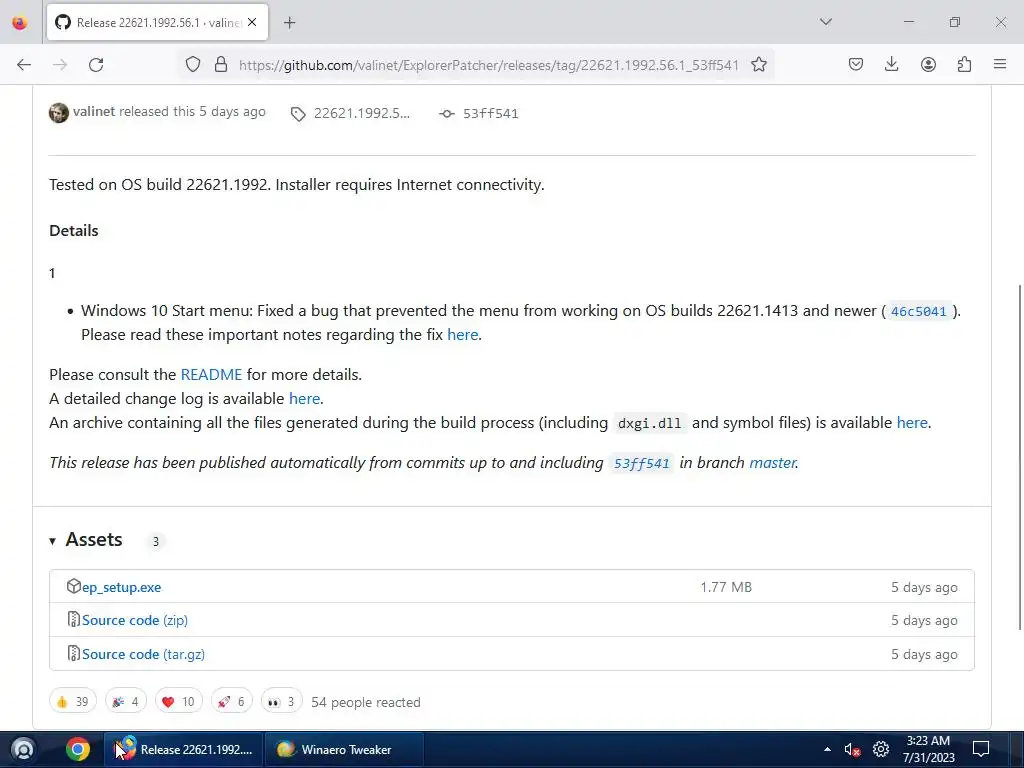Screen dimensions: 1024x768
Task: Open the Firefox downloads panel
Action: pyautogui.click(x=891, y=64)
